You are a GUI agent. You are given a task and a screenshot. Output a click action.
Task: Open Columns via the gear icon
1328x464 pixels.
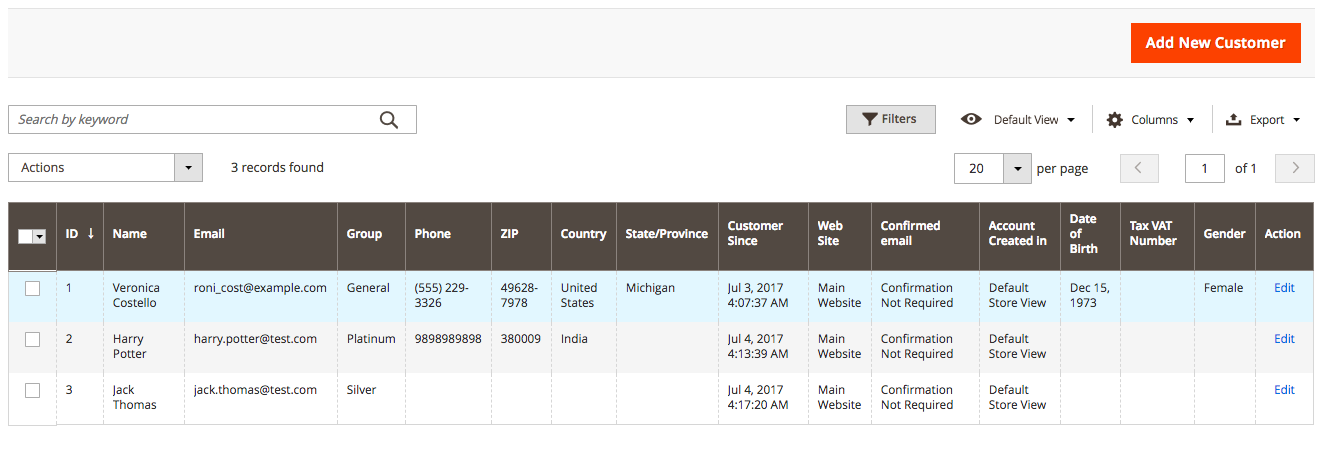(x=1115, y=120)
